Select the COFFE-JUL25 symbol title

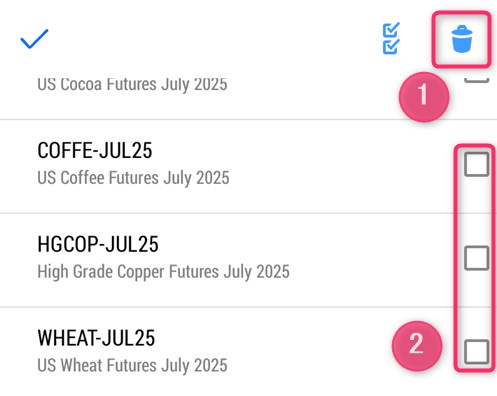pyautogui.click(x=95, y=150)
